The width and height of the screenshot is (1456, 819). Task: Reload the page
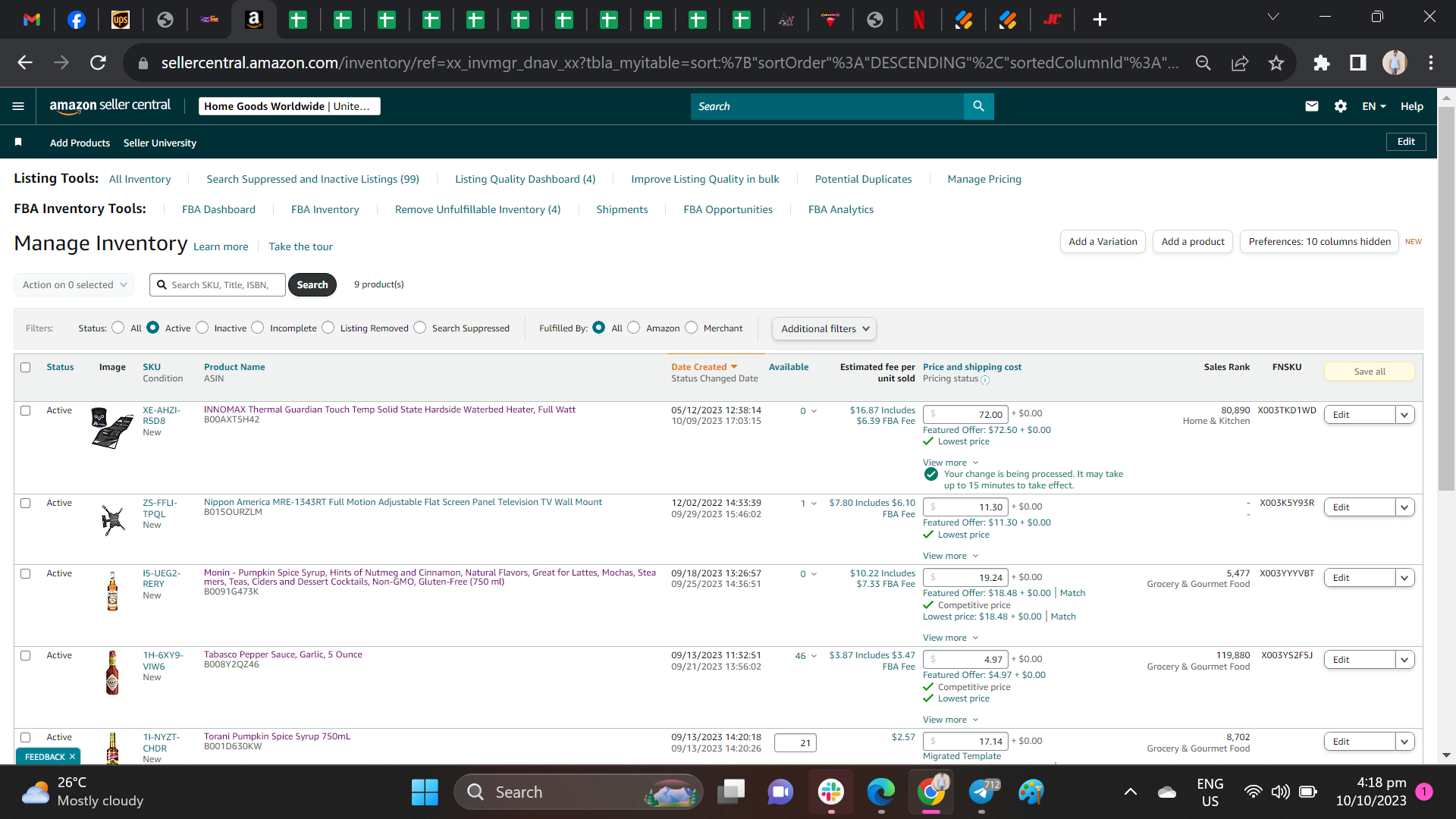pos(98,63)
